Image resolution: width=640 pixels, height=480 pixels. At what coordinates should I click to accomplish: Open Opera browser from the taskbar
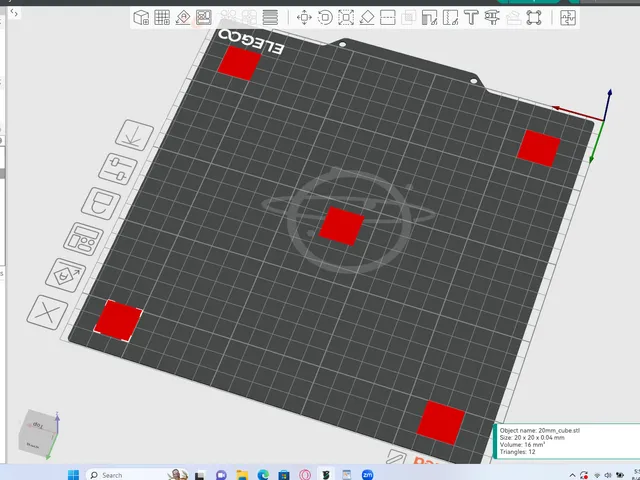click(x=305, y=475)
